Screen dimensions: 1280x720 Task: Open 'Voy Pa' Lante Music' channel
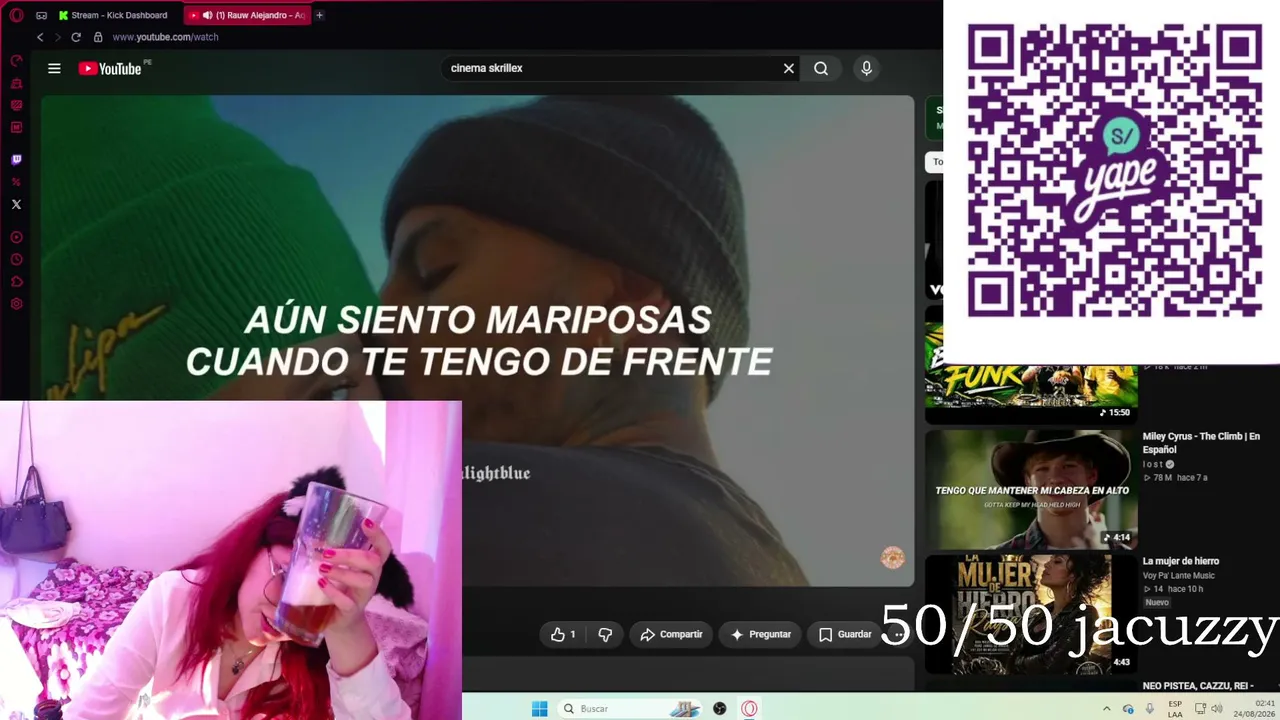(x=1179, y=576)
